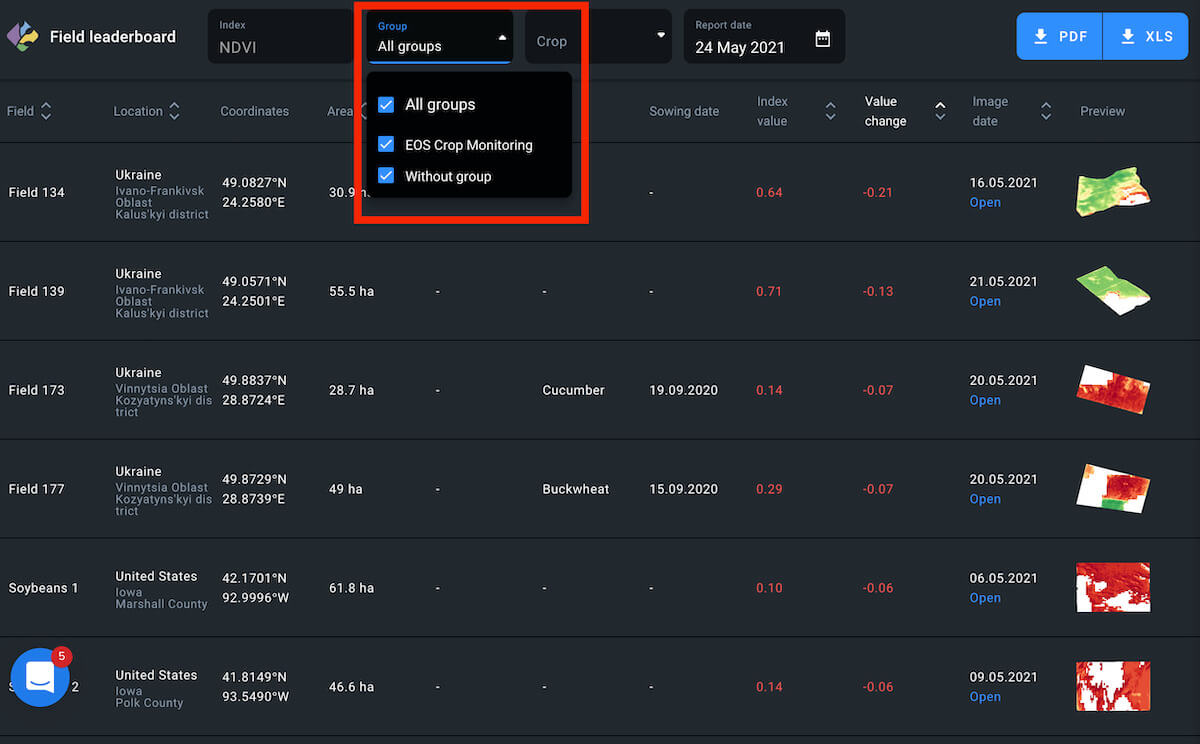Viewport: 1200px width, 744px height.
Task: Toggle the EOS Crop Monitoring checkbox
Action: (x=386, y=145)
